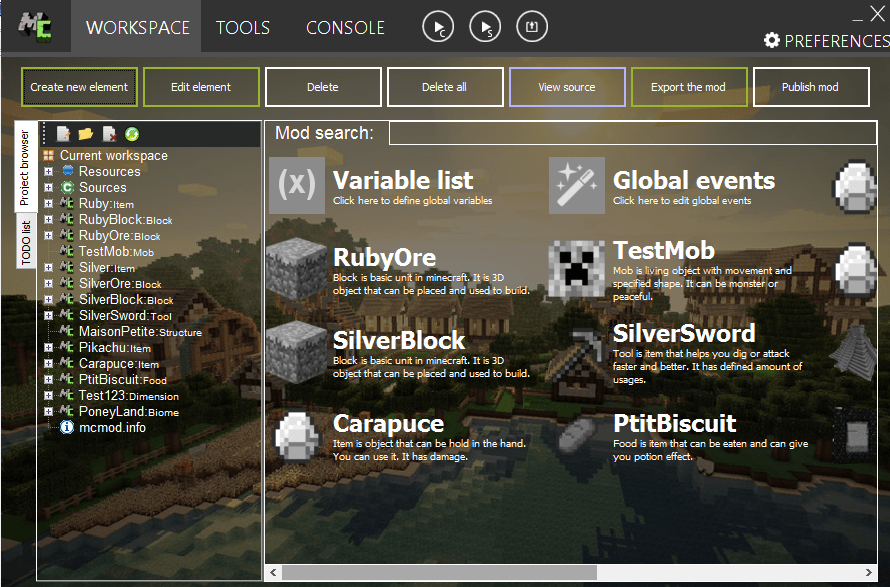The image size is (890, 587).
Task: Click the scrollbar left arrow
Action: click(274, 572)
